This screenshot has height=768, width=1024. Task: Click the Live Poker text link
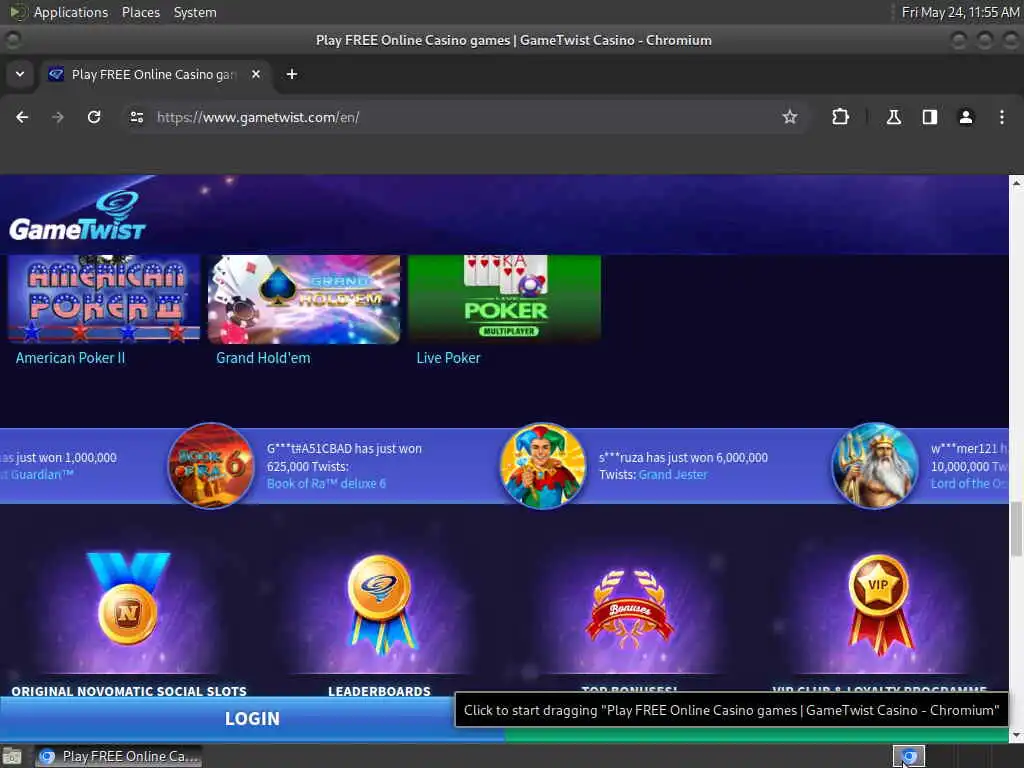click(449, 358)
